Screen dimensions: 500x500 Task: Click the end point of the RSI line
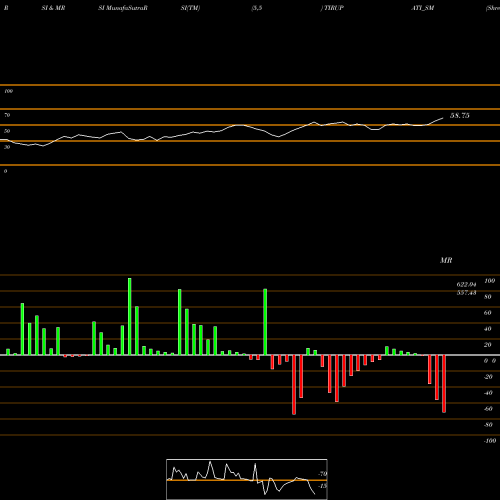[x=443, y=118]
